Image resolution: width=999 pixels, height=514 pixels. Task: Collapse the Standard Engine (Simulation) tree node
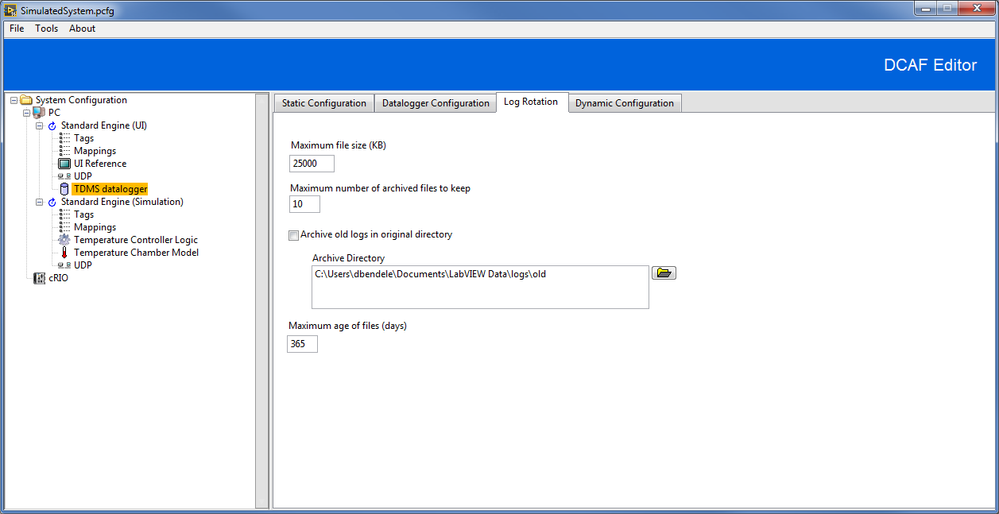[39, 202]
